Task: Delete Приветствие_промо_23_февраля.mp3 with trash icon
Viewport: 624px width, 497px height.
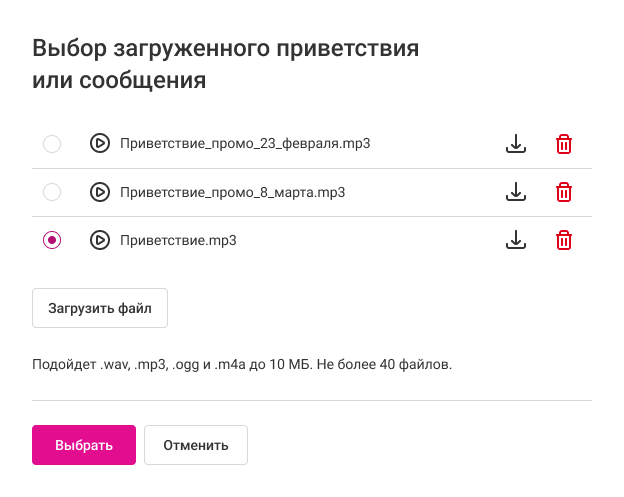Action: pyautogui.click(x=564, y=144)
